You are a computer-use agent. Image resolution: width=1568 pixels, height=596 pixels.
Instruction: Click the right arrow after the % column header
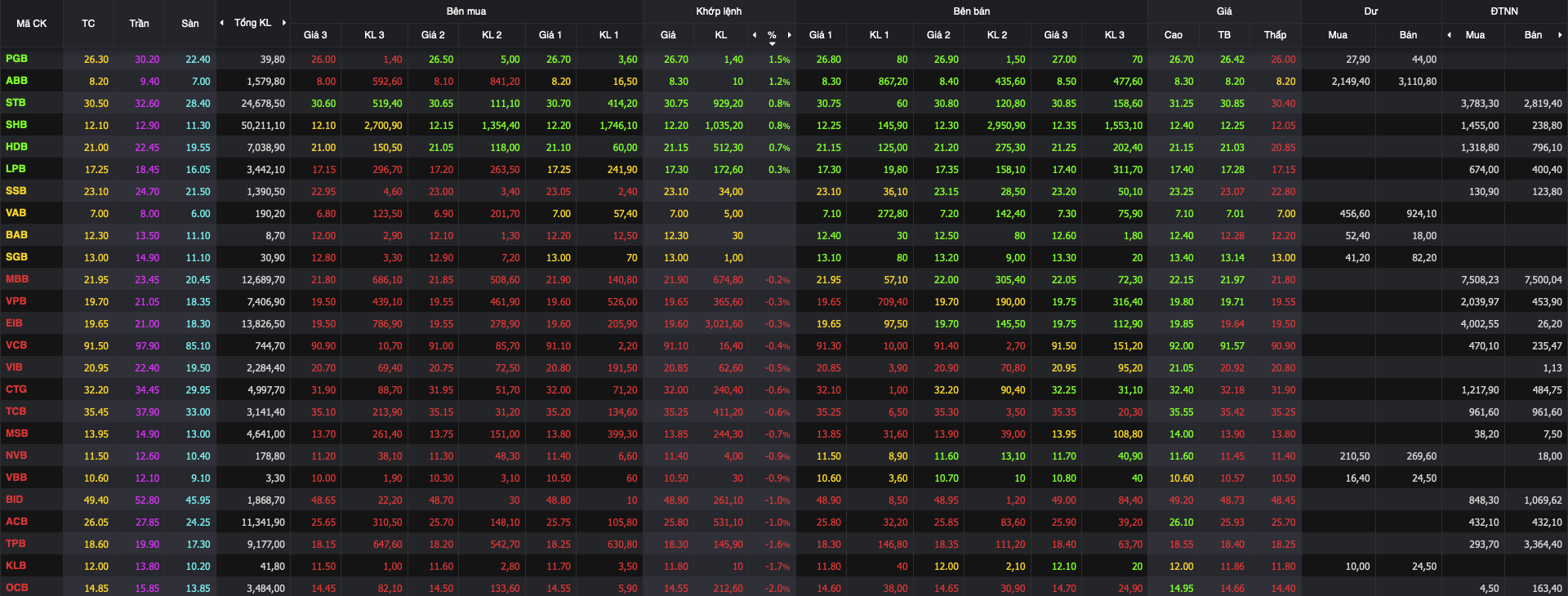tap(789, 35)
